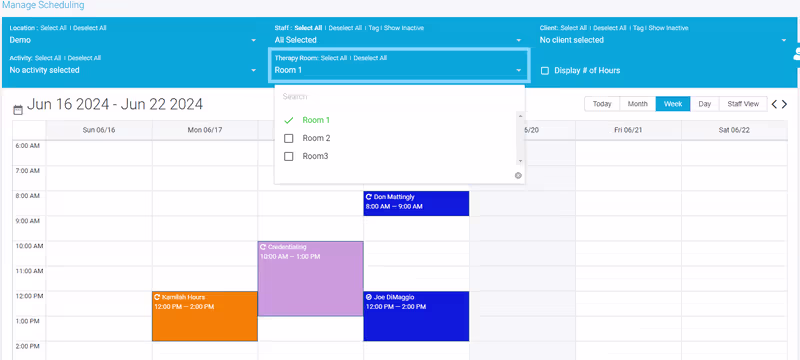Click Staff Select All link
The image size is (800, 360).
pyautogui.click(x=308, y=28)
